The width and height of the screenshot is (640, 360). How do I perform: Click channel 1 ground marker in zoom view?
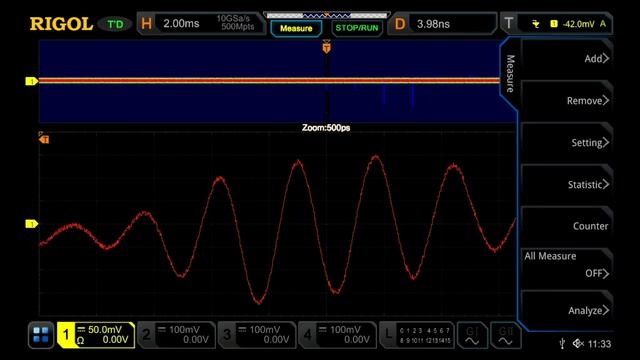pos(31,224)
